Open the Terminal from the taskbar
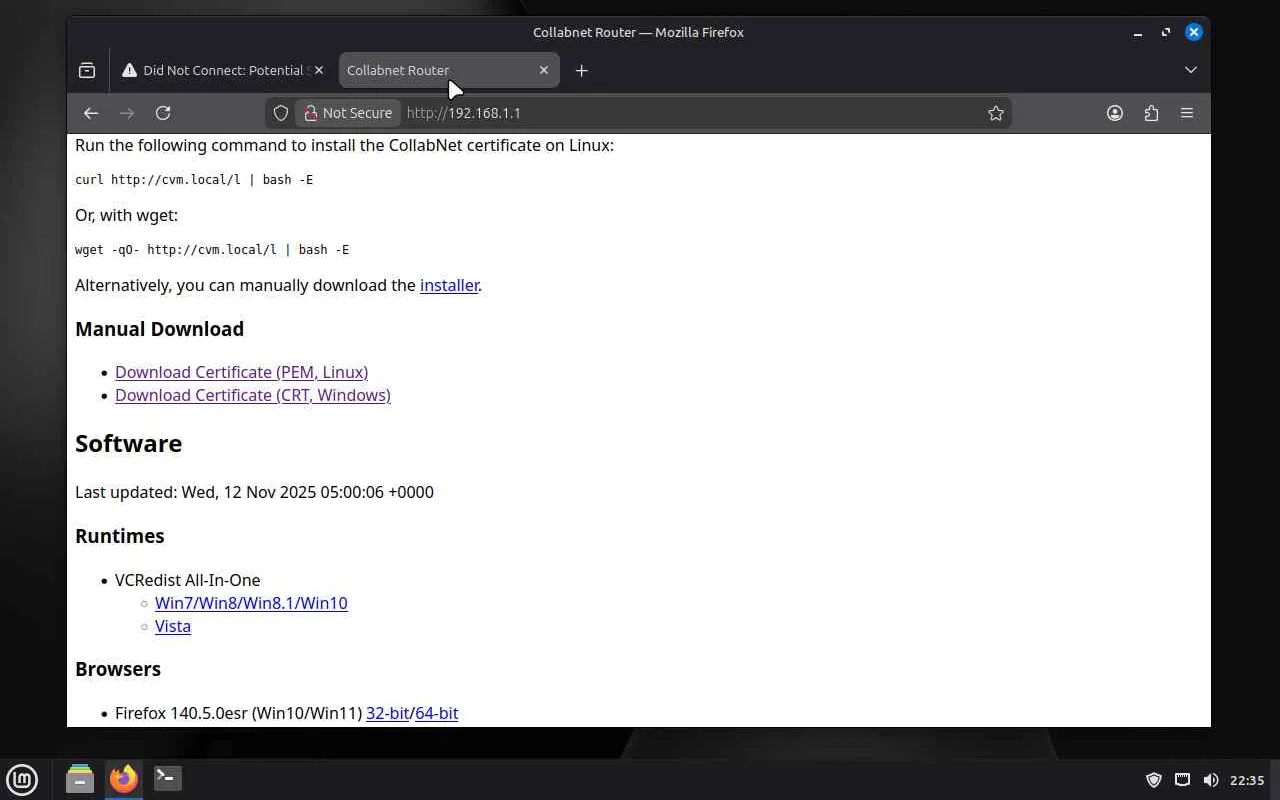This screenshot has width=1280, height=800. (167, 778)
